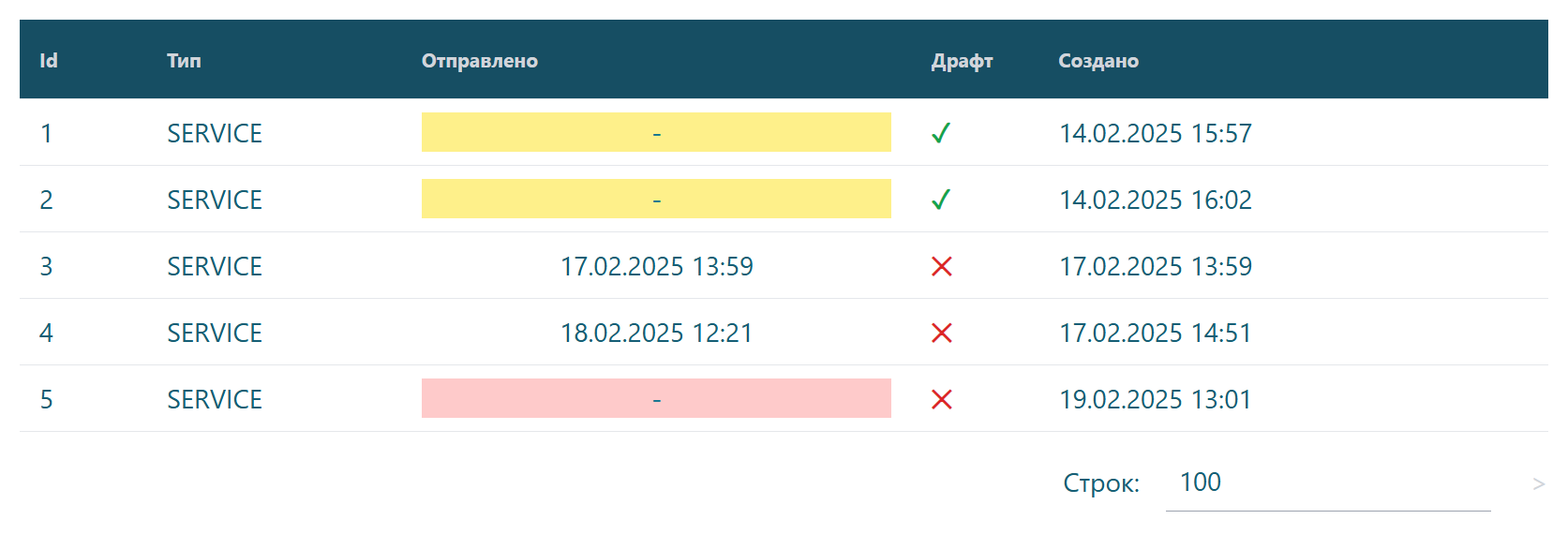Sort by the Отправлено column header
The width and height of the screenshot is (1568, 549).
[x=479, y=61]
